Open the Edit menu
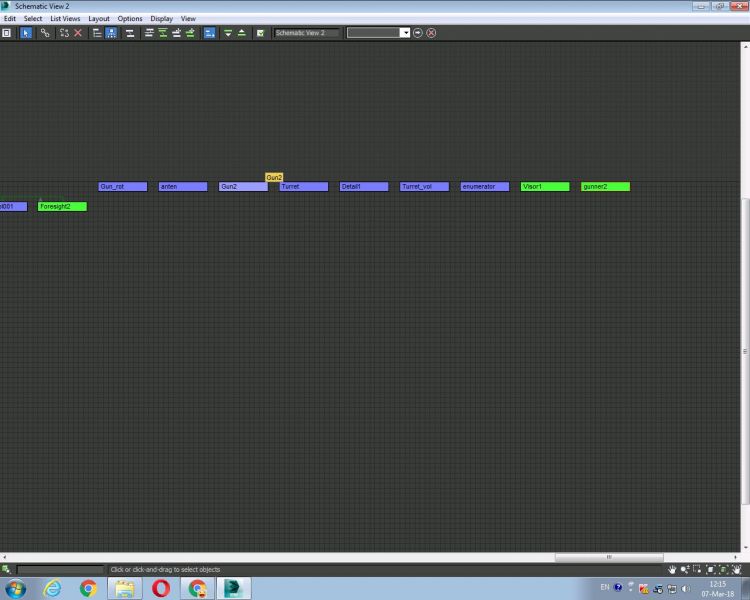750x600 pixels. click(10, 19)
